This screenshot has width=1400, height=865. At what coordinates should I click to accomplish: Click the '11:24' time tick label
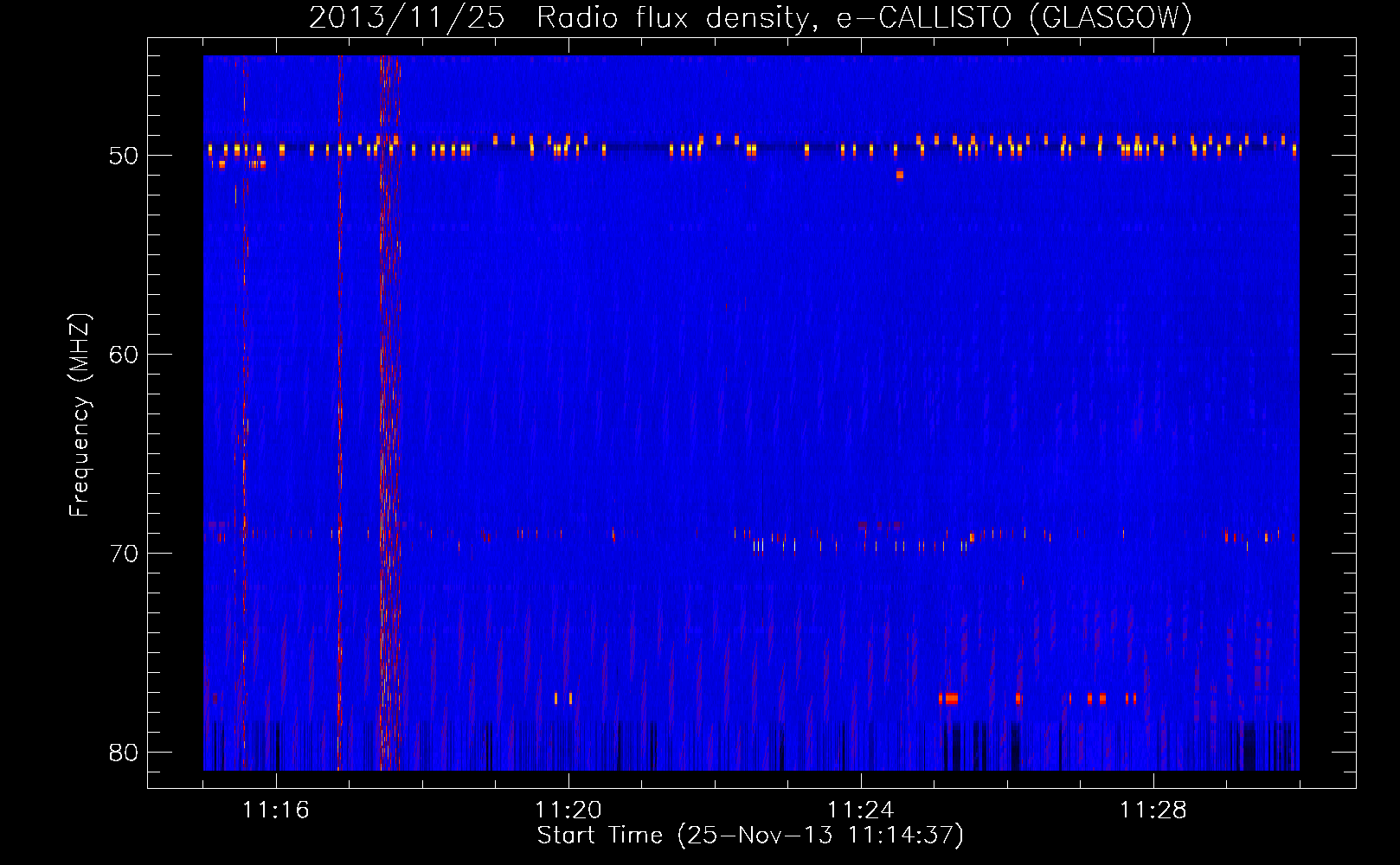click(861, 810)
